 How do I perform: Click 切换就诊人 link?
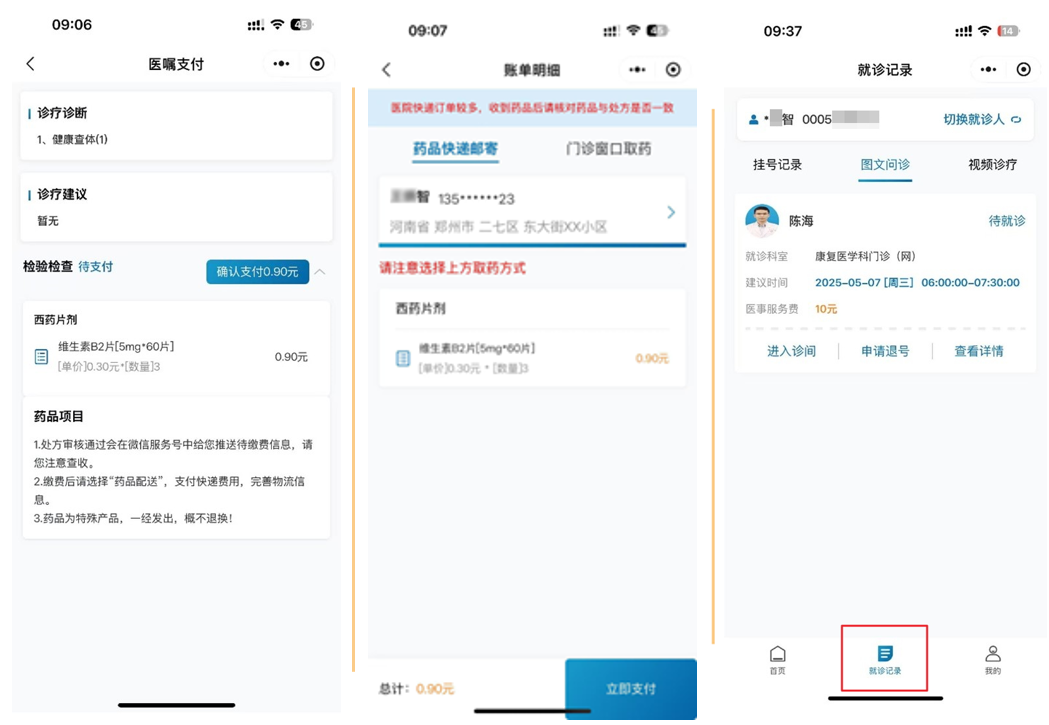(973, 119)
